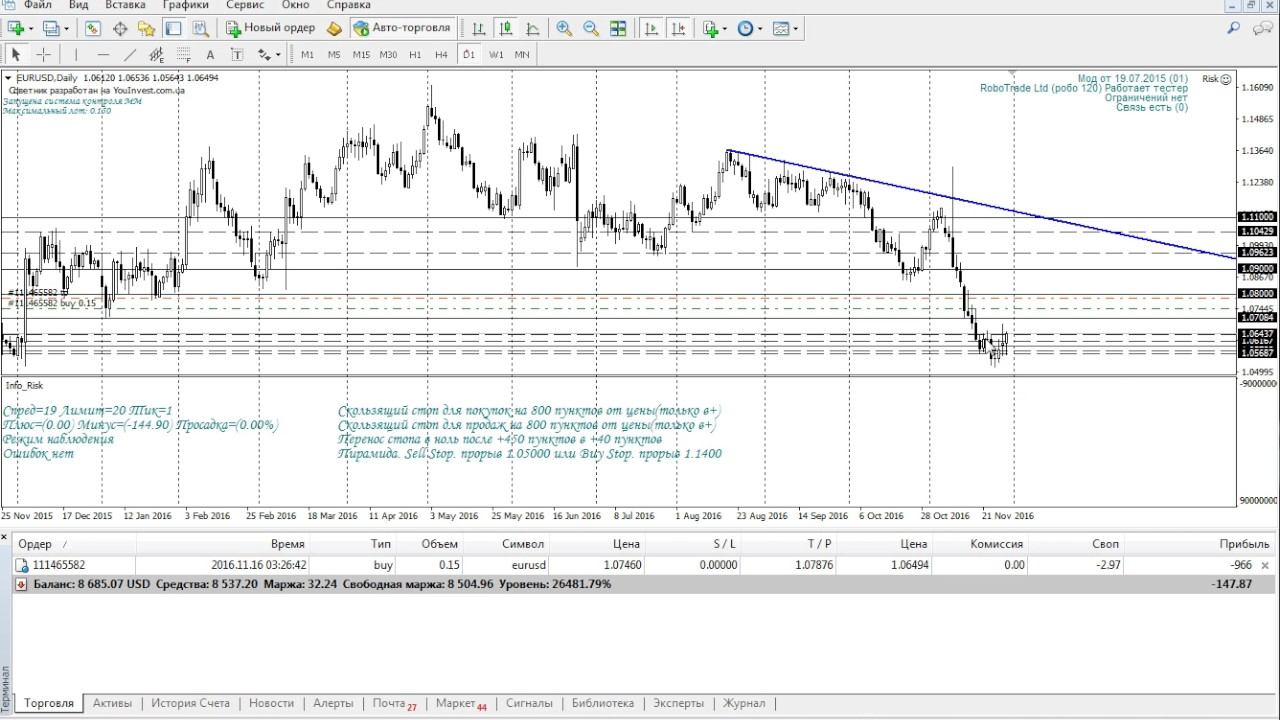Open the Графики menu
The image size is (1280, 720).
pos(186,5)
